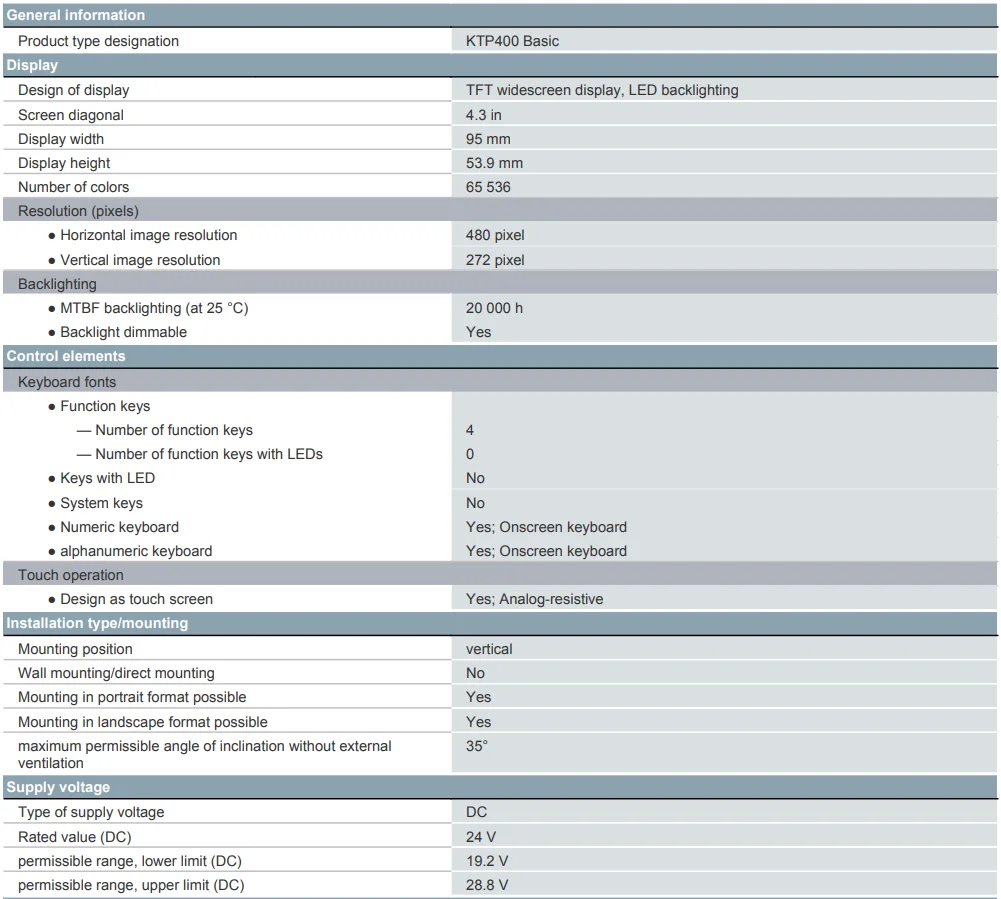Select the 'Design of display' label

click(73, 90)
